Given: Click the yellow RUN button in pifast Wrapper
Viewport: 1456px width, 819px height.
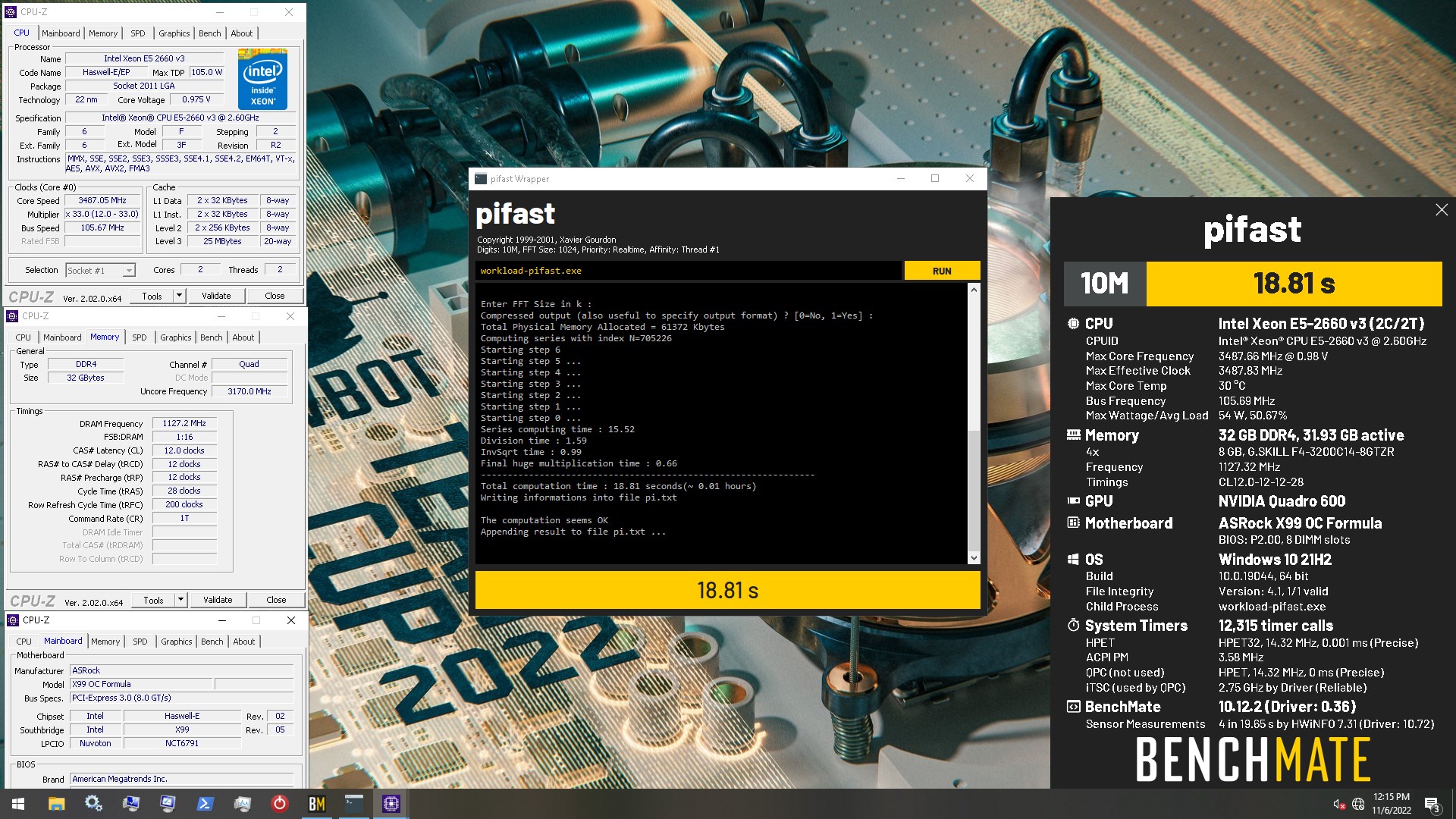Looking at the screenshot, I should (x=942, y=271).
